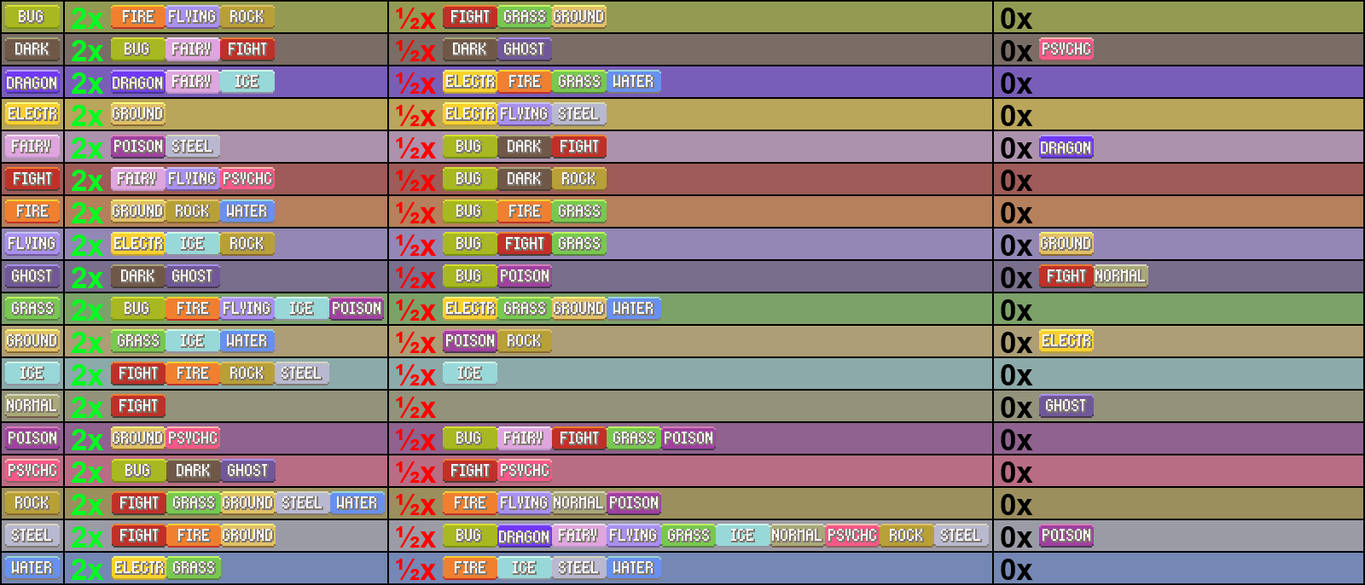Click POISON badge in GRASS row's 2x column
Screen dimensions: 1365x585
pyautogui.click(x=356, y=308)
